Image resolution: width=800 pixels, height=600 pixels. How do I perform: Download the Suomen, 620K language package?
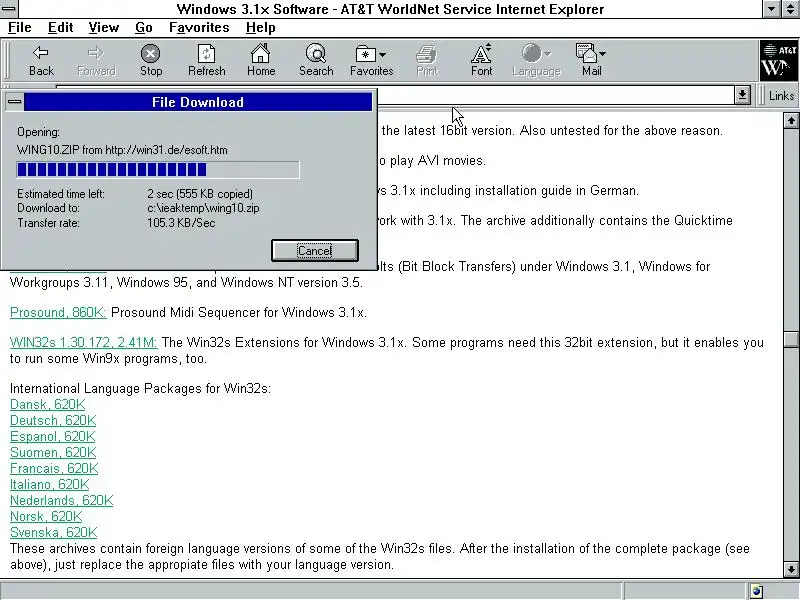53,453
